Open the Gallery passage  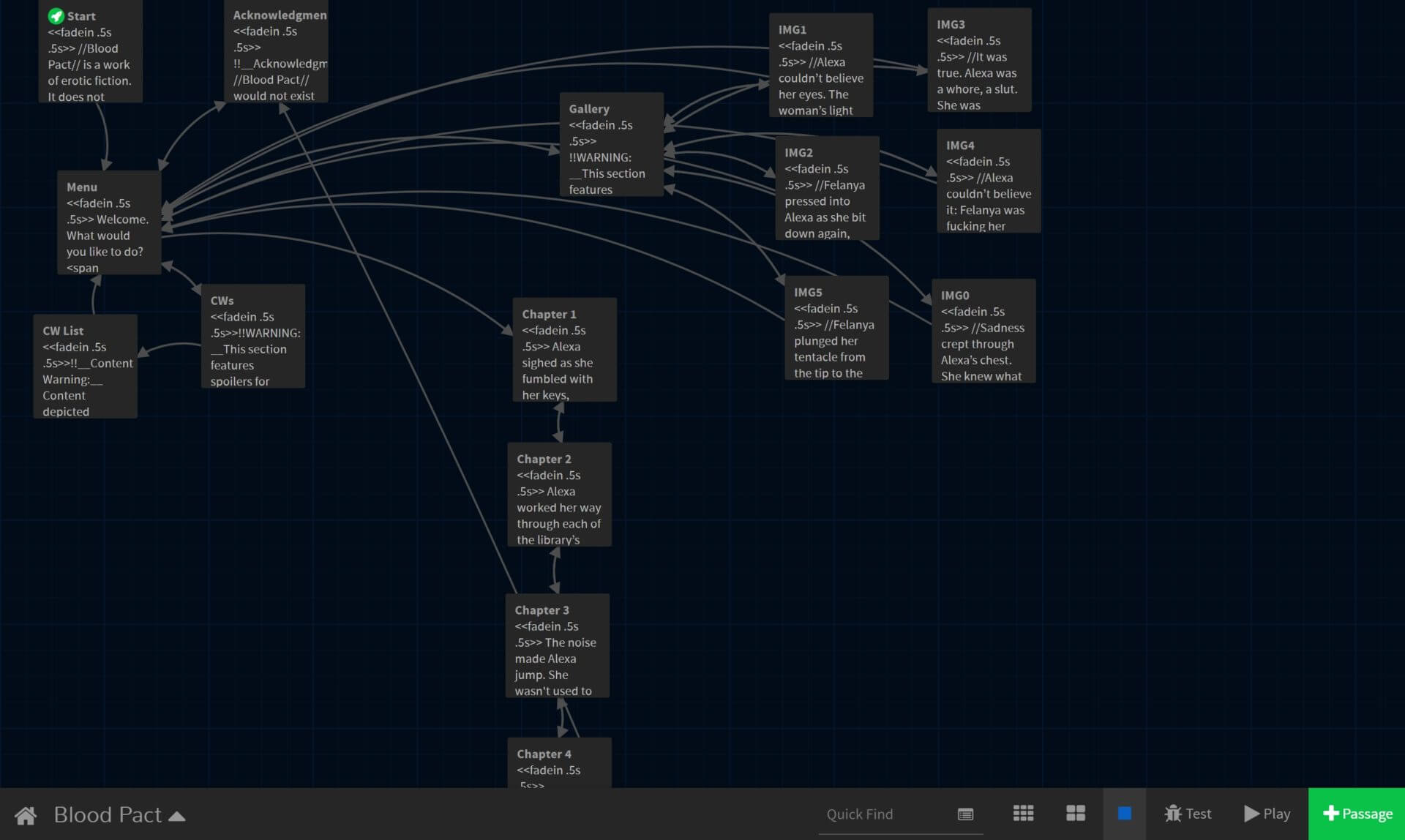point(612,144)
